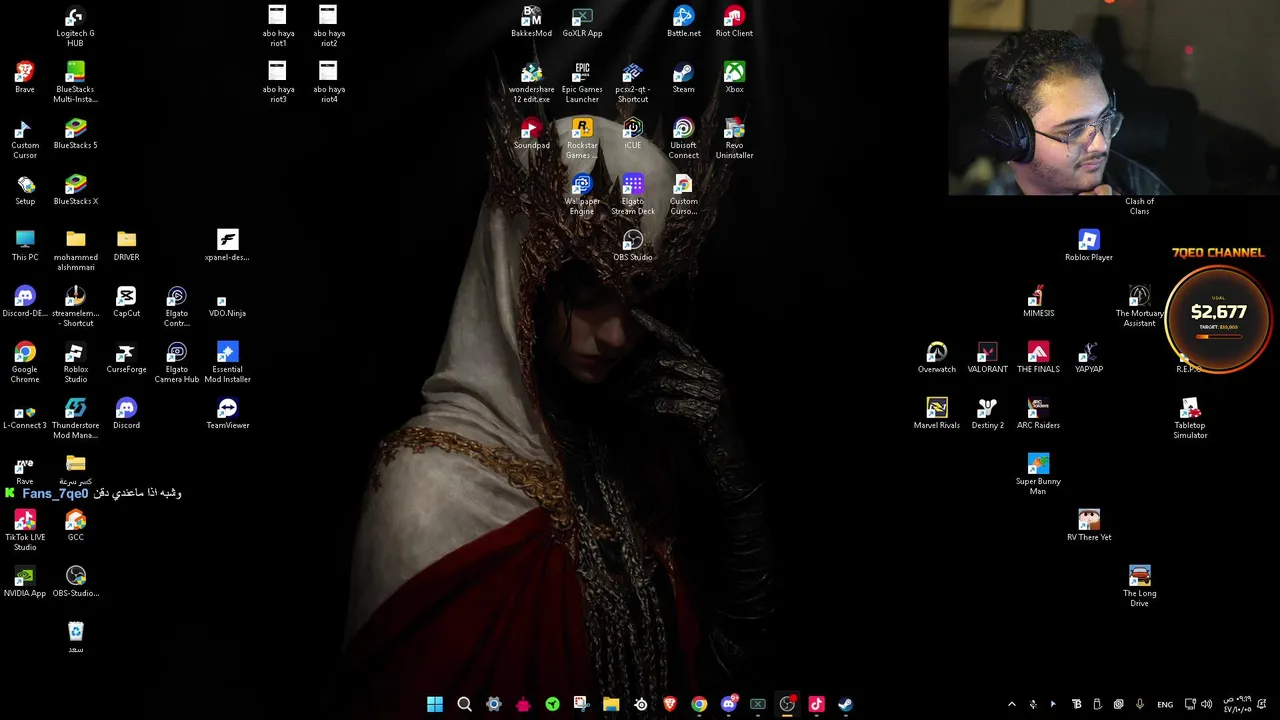Image resolution: width=1280 pixels, height=720 pixels.
Task: Open File Explorer from the taskbar
Action: tap(611, 704)
